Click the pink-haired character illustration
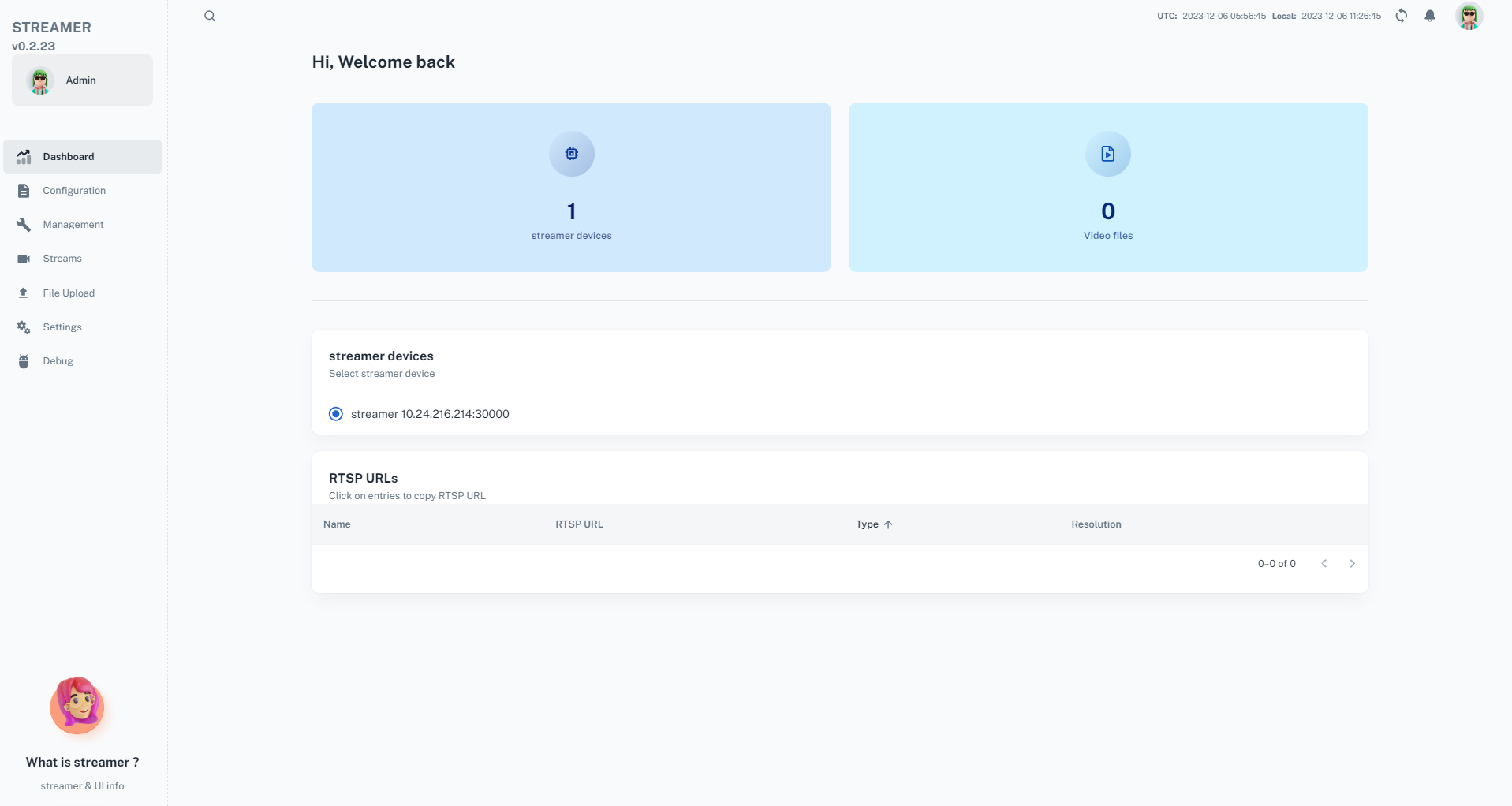 click(x=77, y=705)
